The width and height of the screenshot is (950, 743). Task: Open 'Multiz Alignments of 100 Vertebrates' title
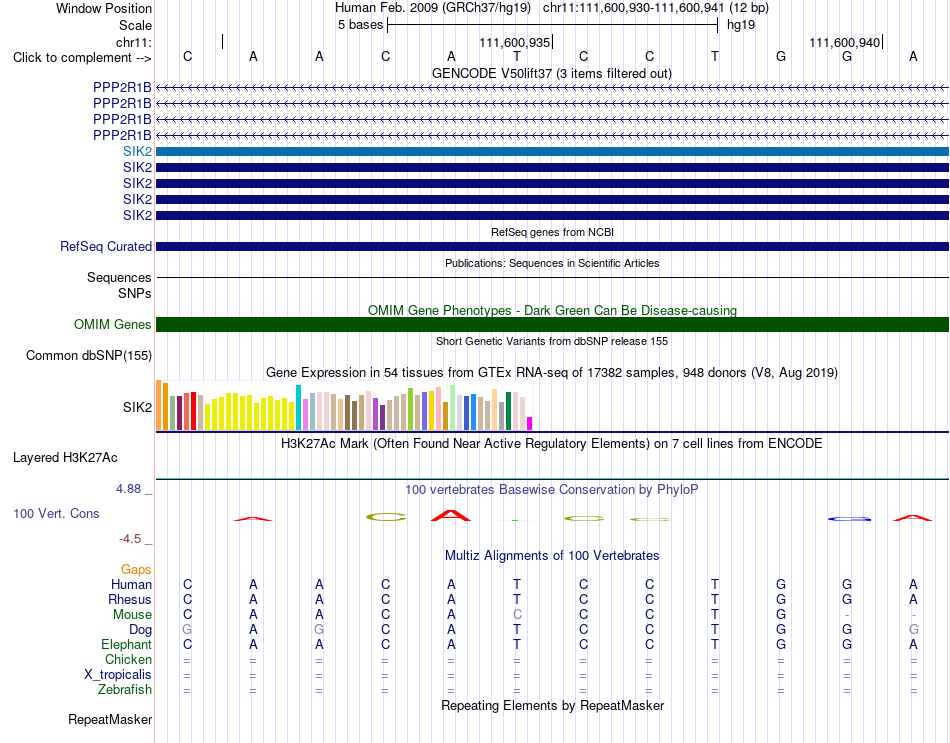tap(552, 556)
